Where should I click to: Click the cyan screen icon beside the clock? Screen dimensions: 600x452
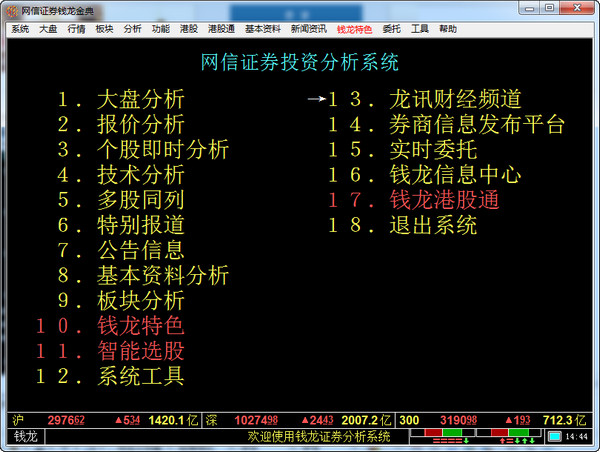554,436
